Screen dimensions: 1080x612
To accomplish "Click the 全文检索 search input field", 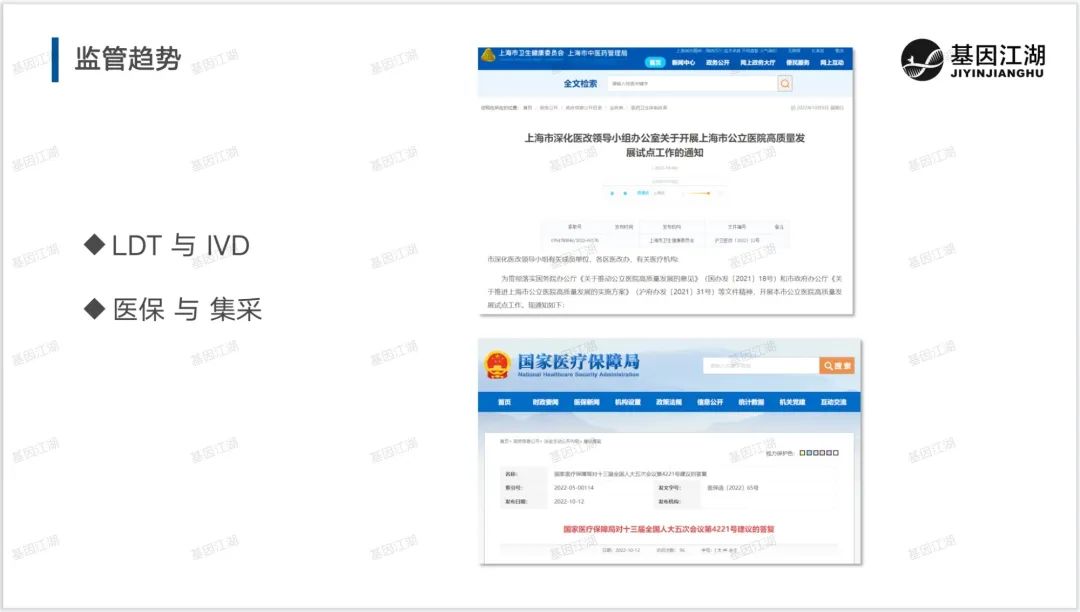I will pyautogui.click(x=690, y=84).
